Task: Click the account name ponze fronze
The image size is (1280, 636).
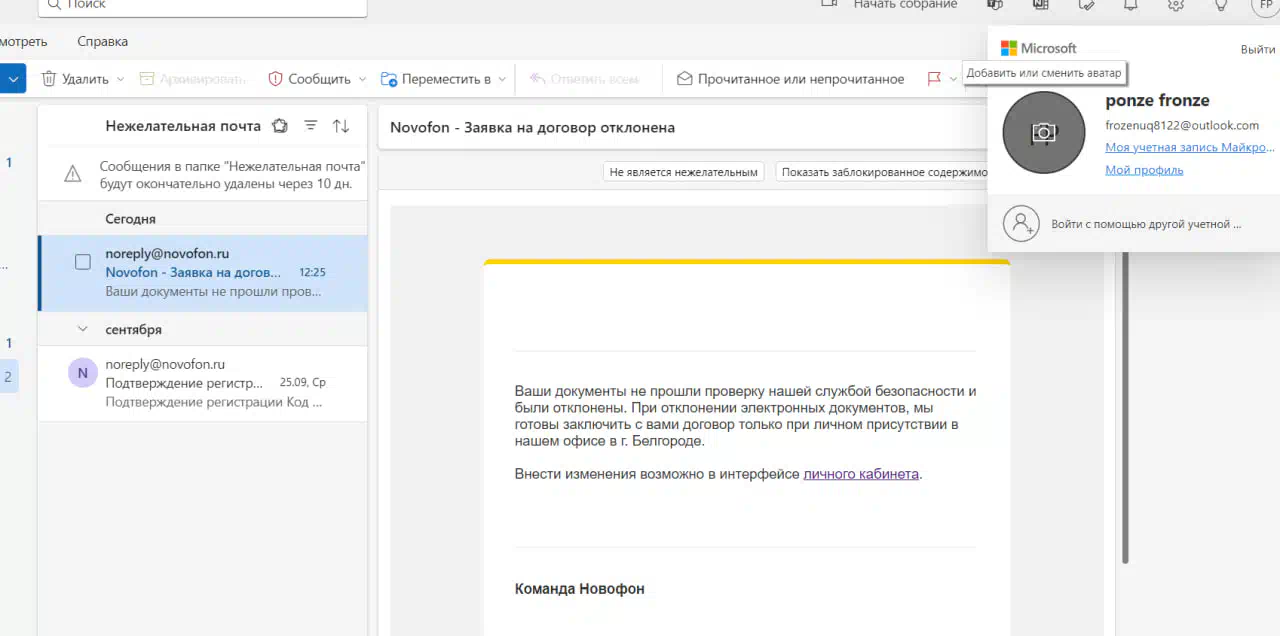Action: click(1157, 100)
